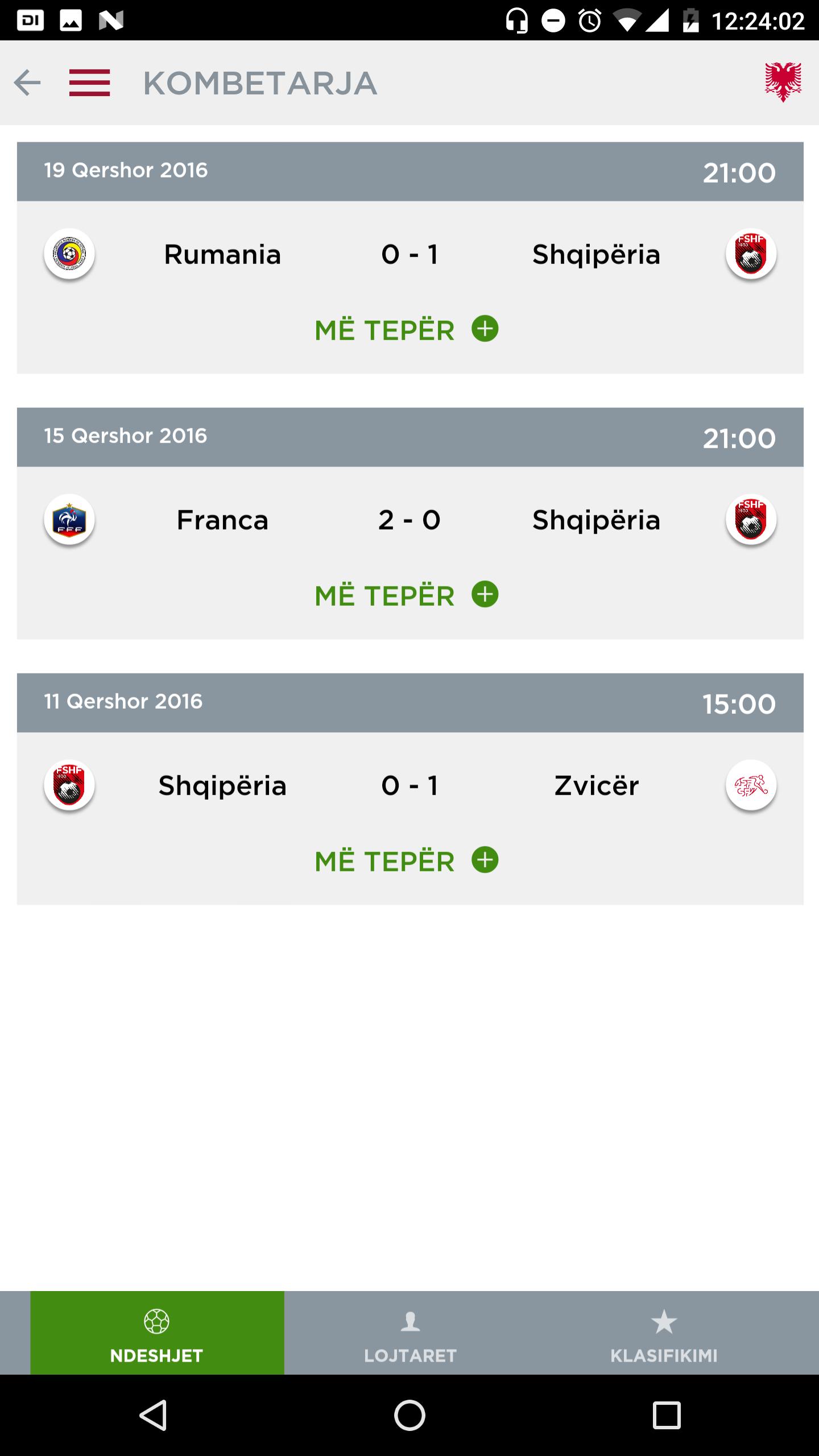Tap Shqipëria crest in Rumania match
Image resolution: width=819 pixels, height=1456 pixels.
pyautogui.click(x=751, y=254)
